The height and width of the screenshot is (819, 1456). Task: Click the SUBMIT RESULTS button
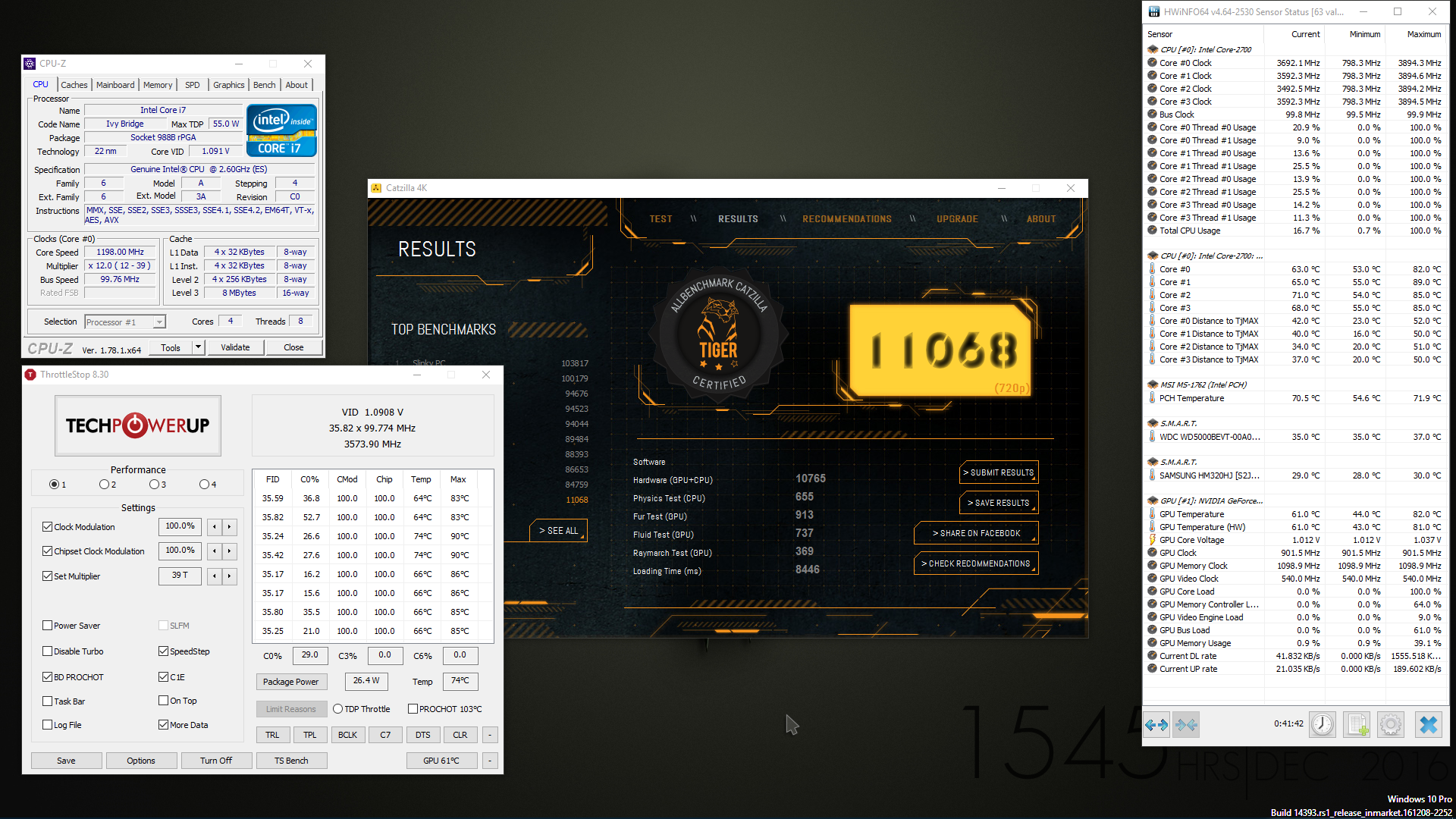(x=998, y=472)
